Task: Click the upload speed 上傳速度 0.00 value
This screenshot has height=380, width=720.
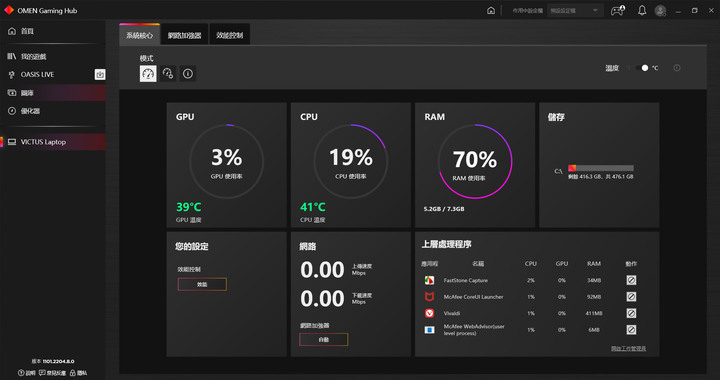Action: [x=322, y=270]
